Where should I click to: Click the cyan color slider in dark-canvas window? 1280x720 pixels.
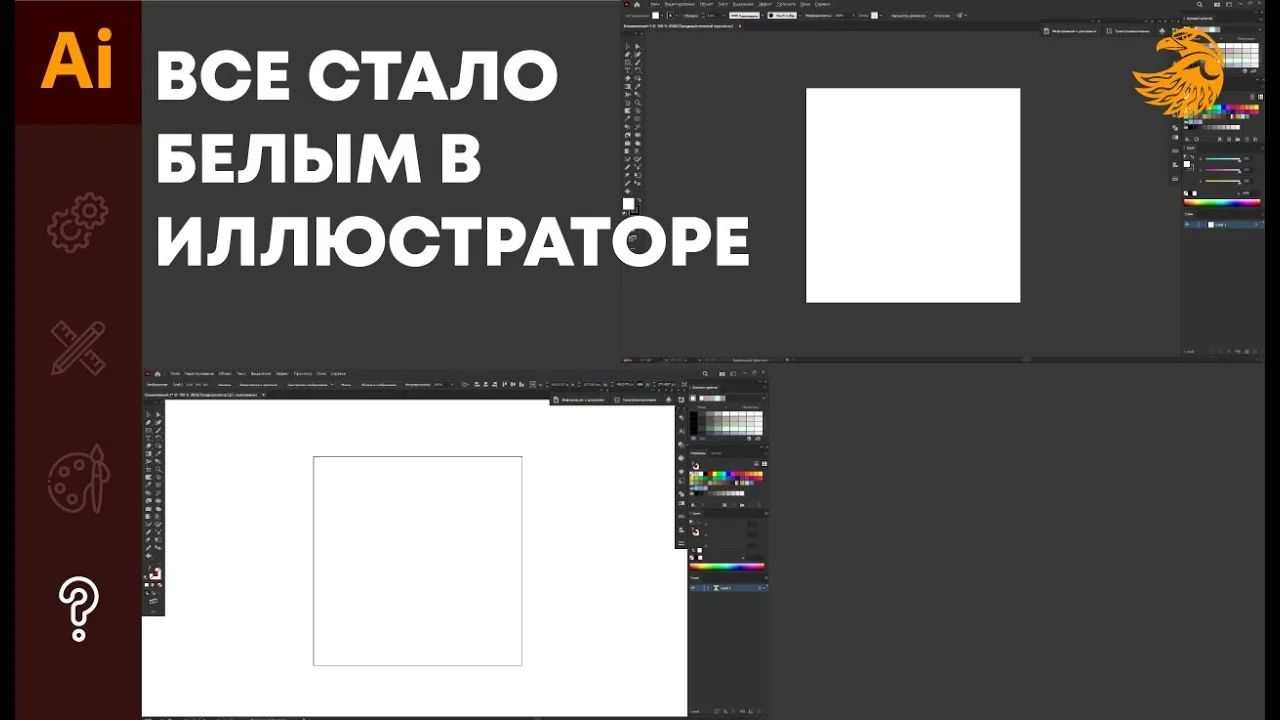click(1223, 159)
